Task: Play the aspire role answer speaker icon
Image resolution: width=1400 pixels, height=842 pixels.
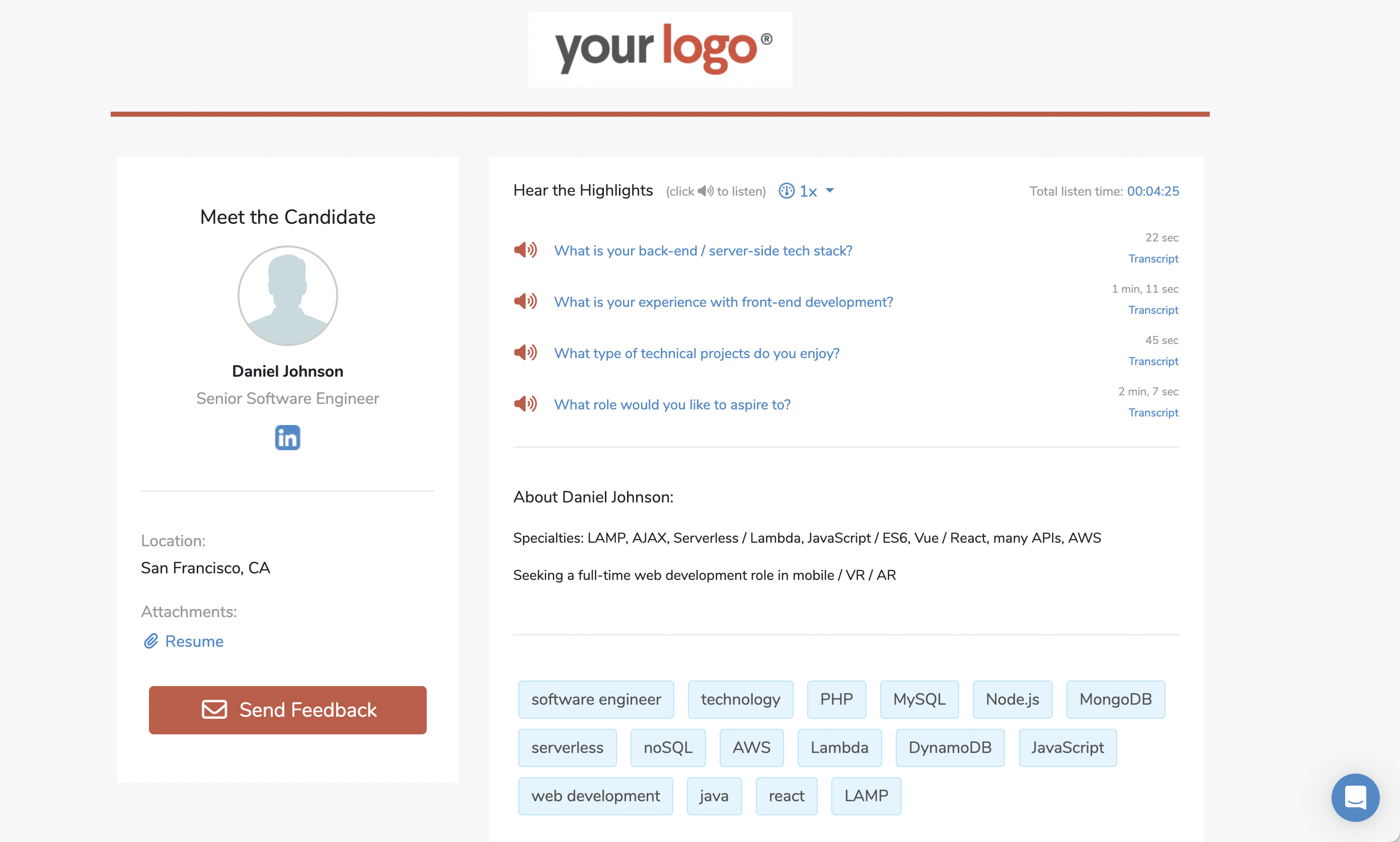Action: 525,403
